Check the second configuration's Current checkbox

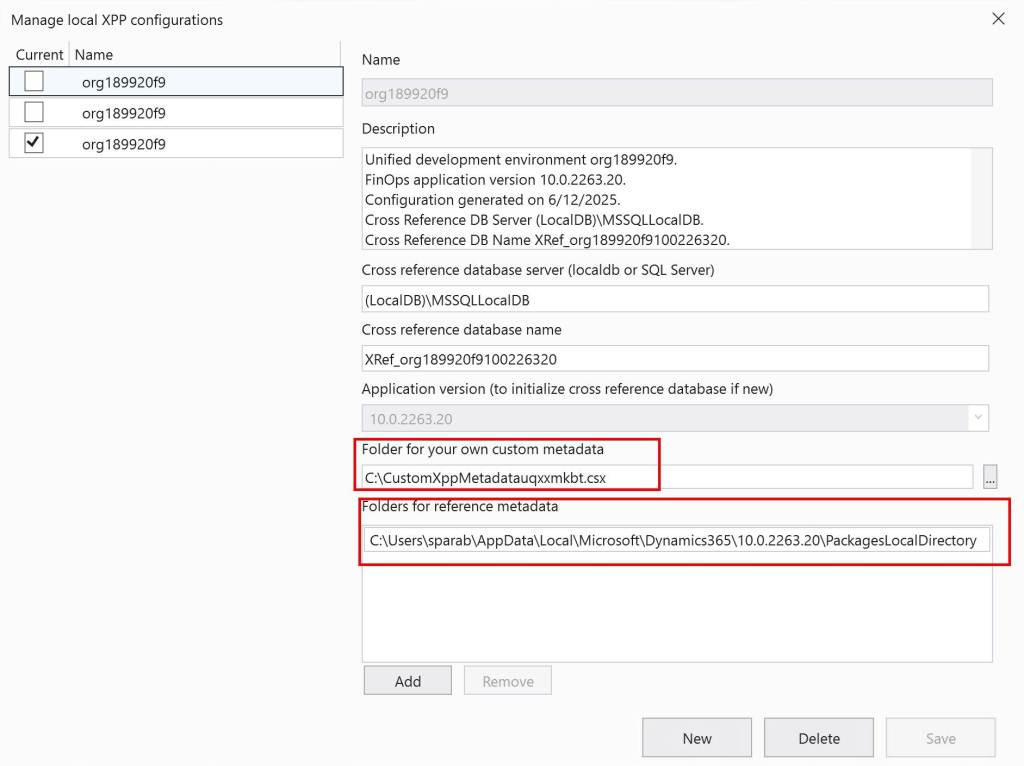click(x=34, y=112)
